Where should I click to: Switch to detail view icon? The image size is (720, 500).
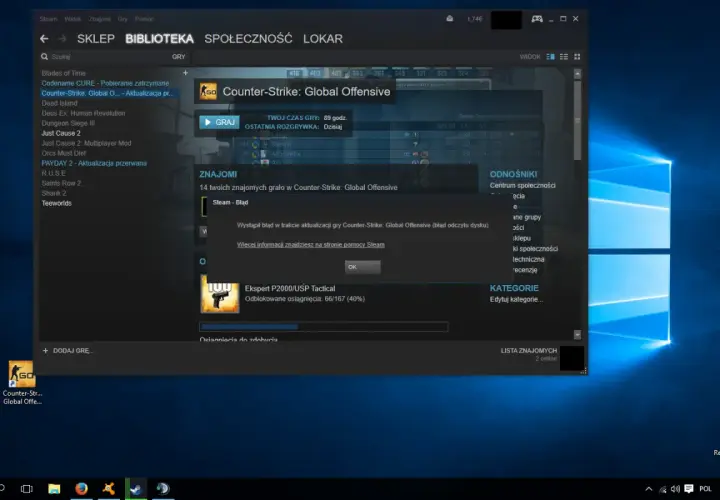[x=551, y=56]
